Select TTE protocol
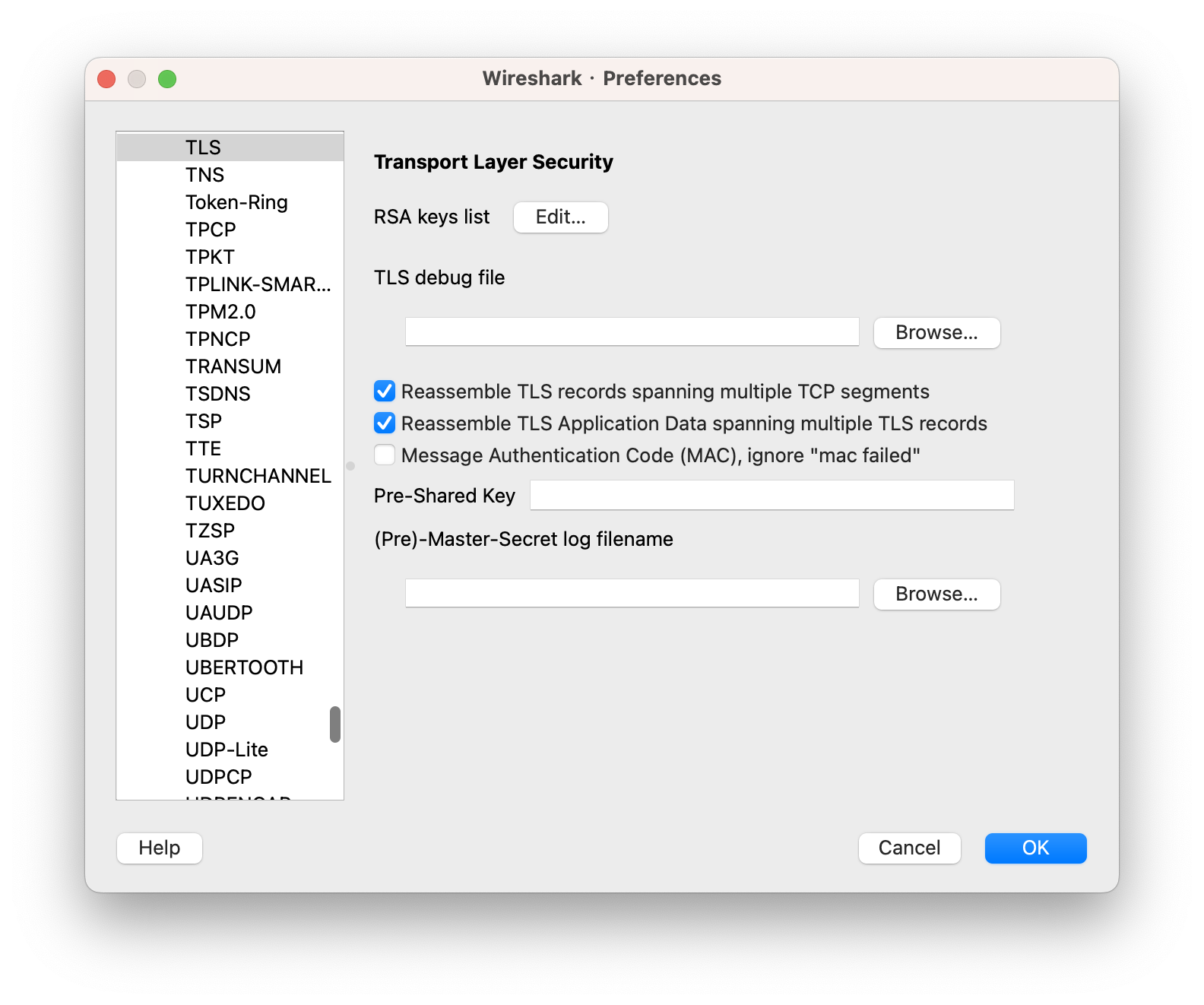The height and width of the screenshot is (1005, 1204). point(230,449)
